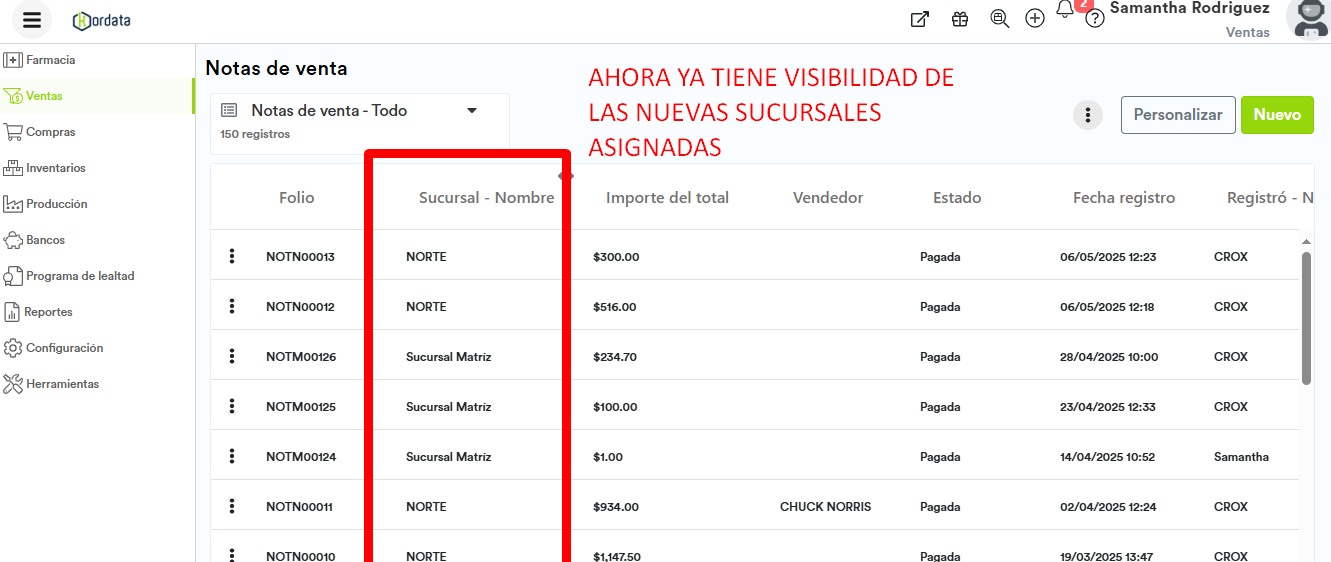1331x562 pixels.
Task: Click the green Nuevo button
Action: 1277,115
